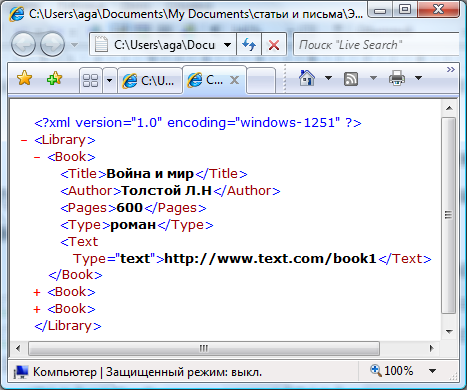Click the horizontal scrollbar left arrow
Image resolution: width=467 pixels, height=390 pixels.
coord(18,348)
